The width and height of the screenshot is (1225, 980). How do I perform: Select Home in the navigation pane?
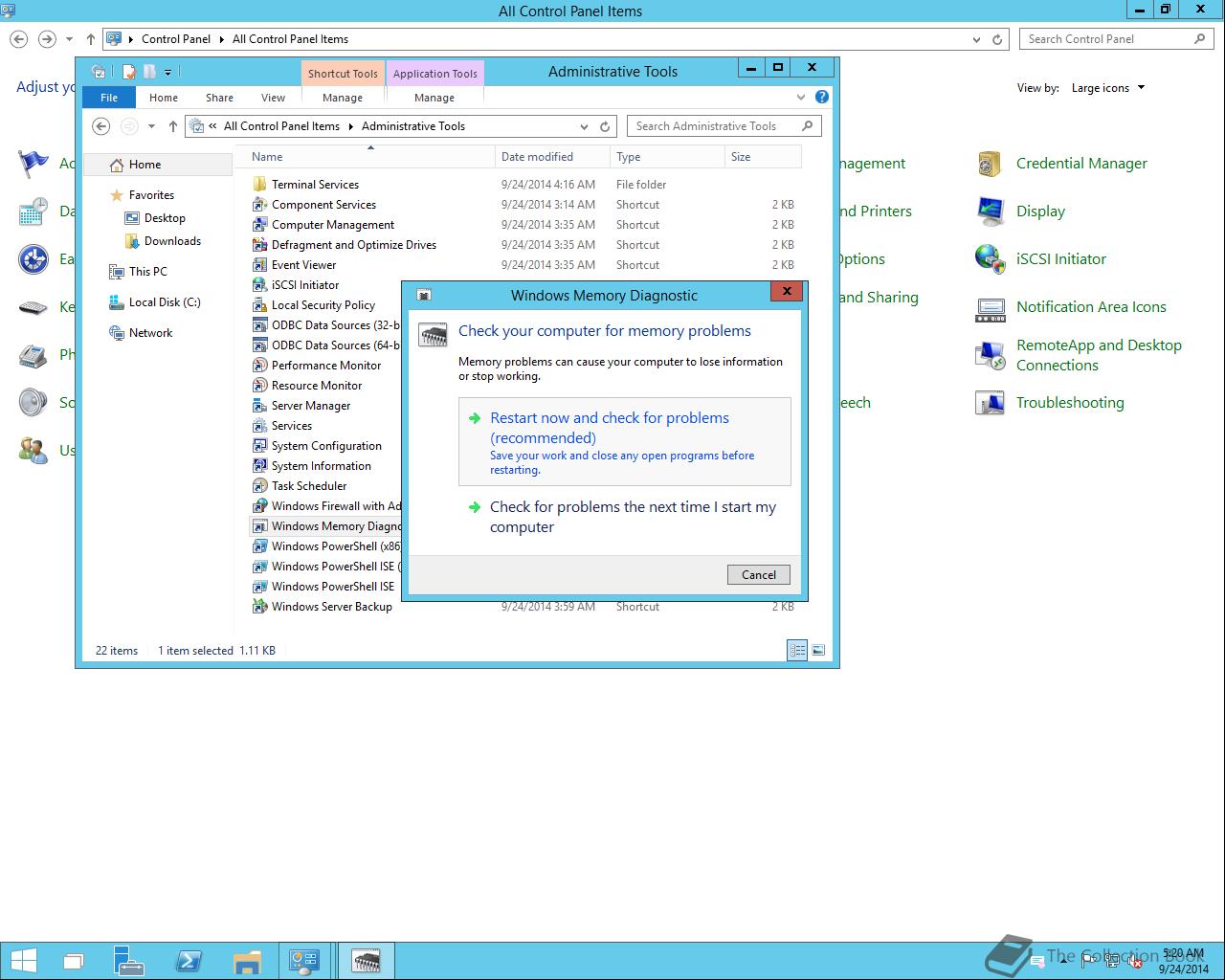tap(158, 165)
